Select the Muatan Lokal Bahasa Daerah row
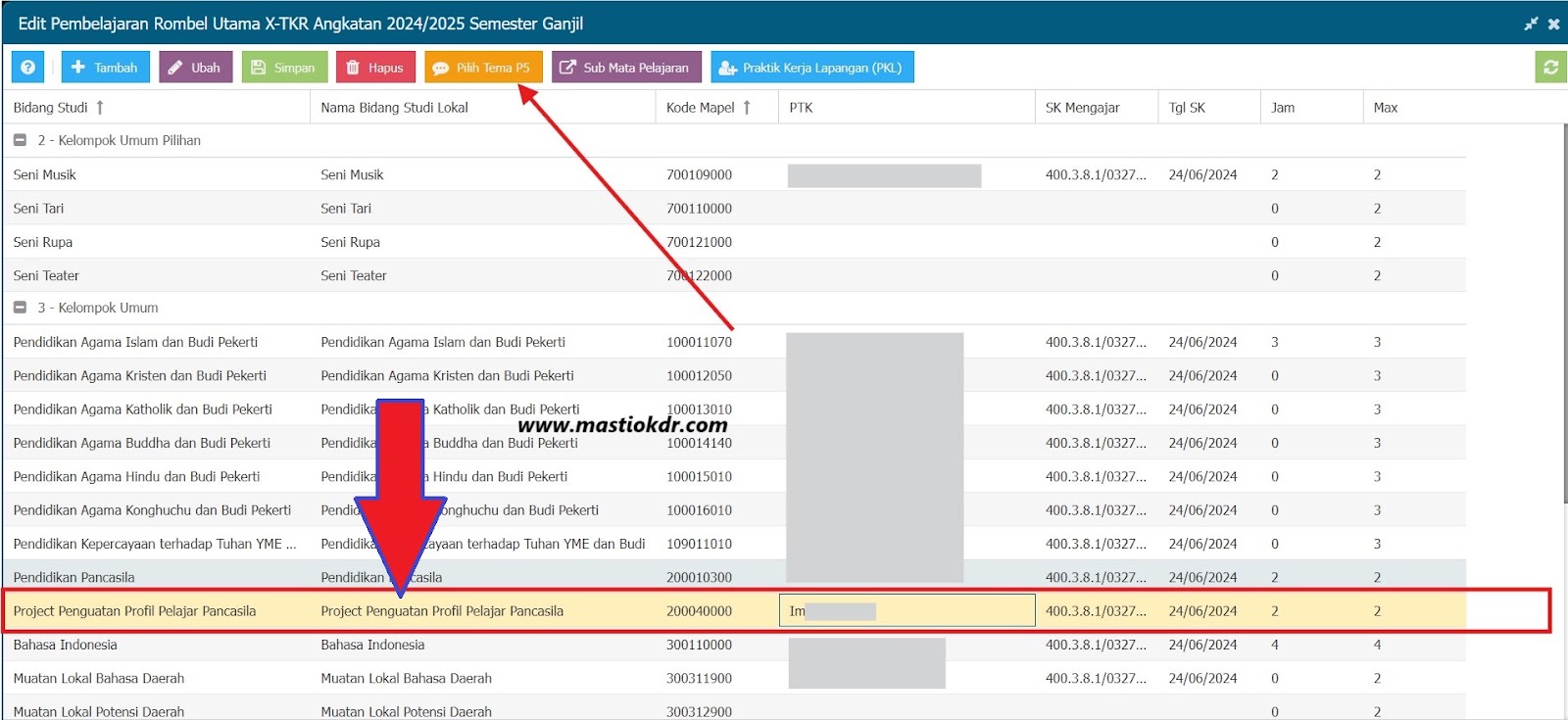This screenshot has height=720, width=1568. point(735,678)
